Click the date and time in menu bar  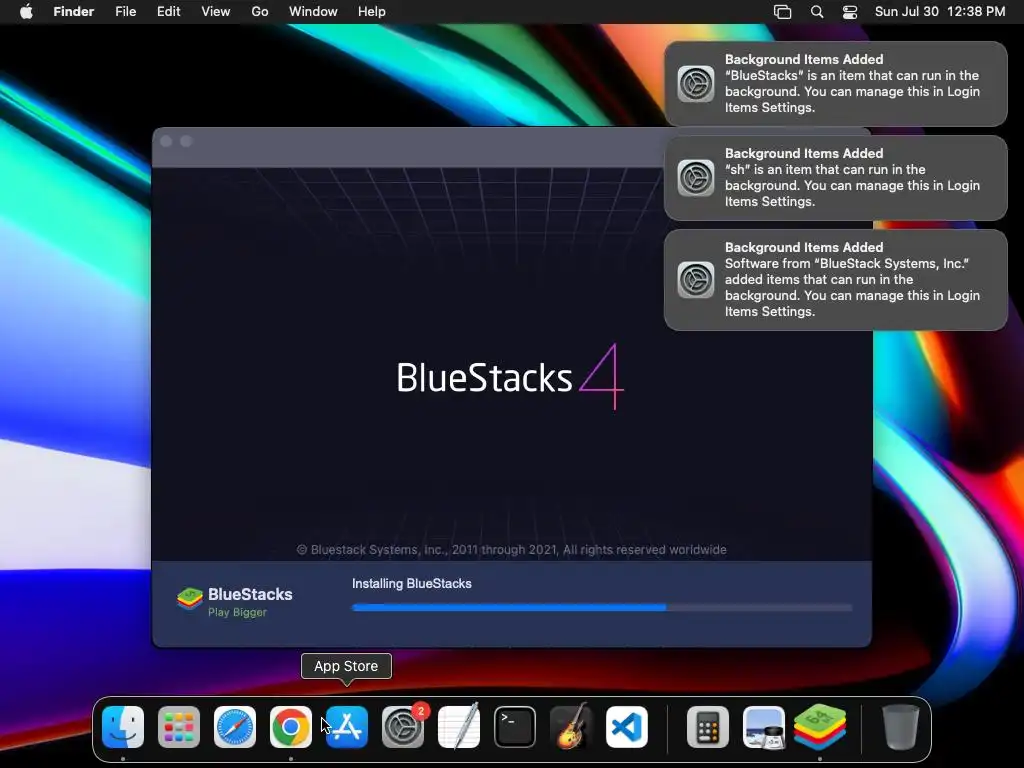[x=940, y=12]
